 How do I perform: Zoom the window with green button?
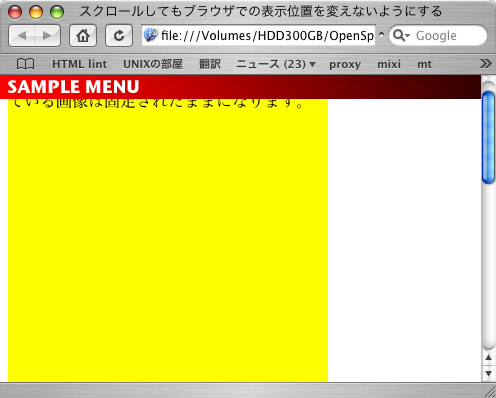[x=57, y=12]
